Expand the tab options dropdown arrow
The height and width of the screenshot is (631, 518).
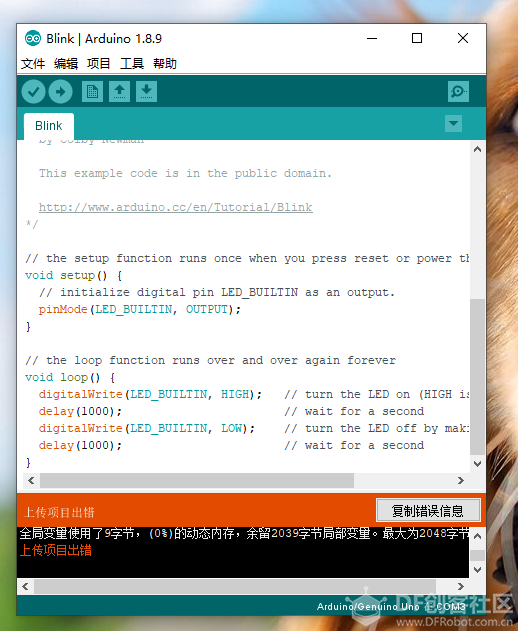click(453, 124)
